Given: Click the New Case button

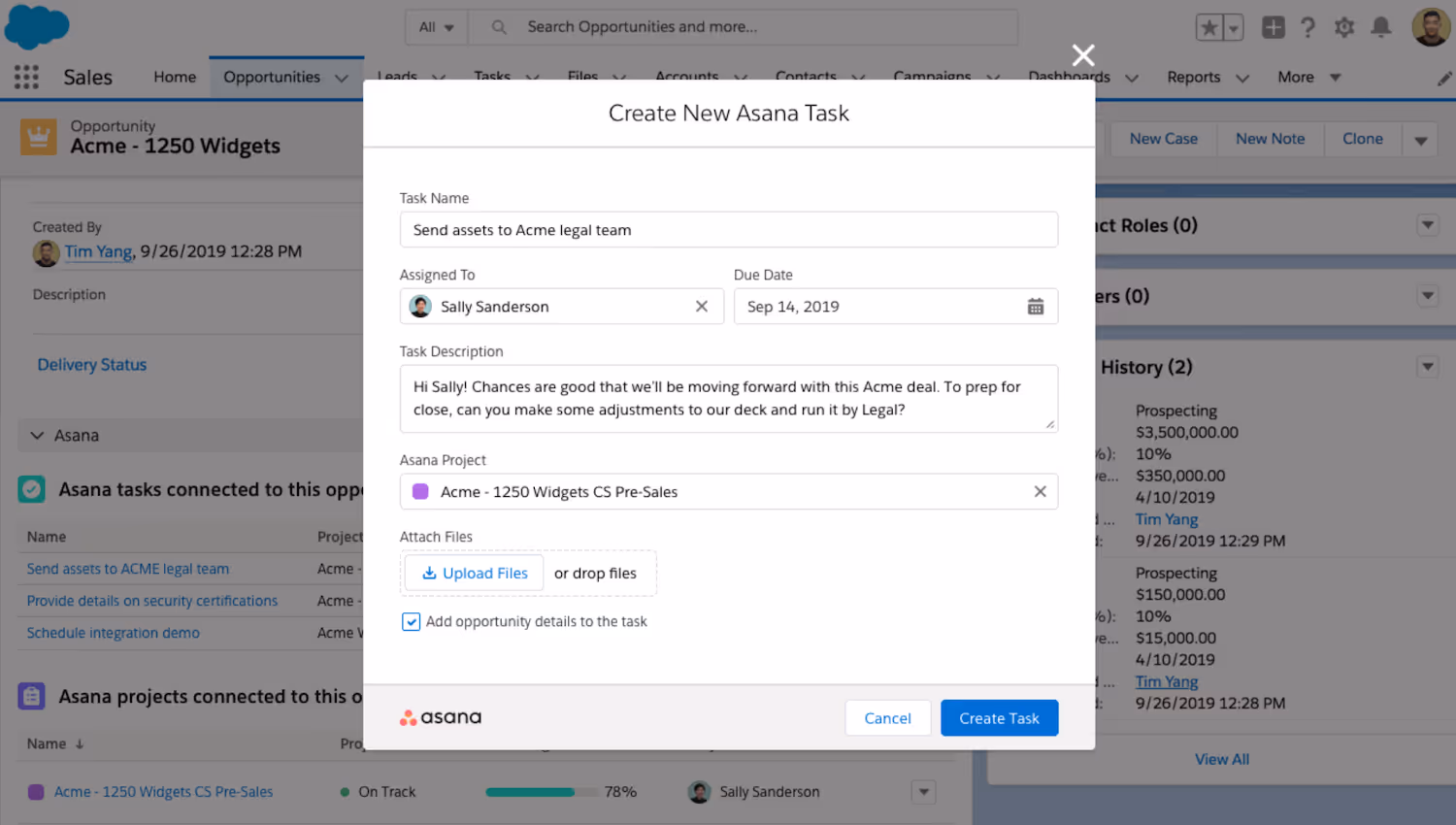Looking at the screenshot, I should [x=1163, y=139].
